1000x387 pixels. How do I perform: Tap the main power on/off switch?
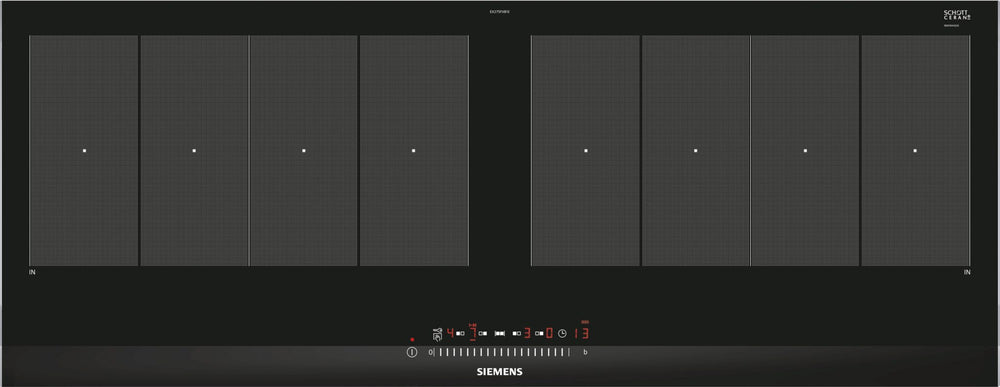click(x=411, y=352)
